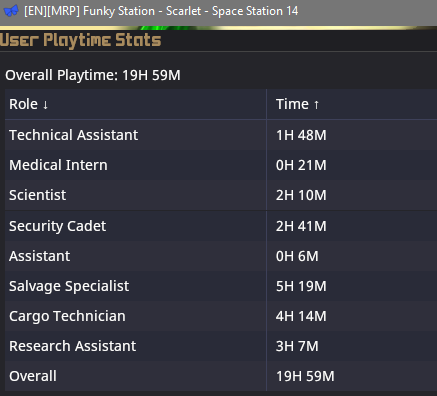Click the 19H 59M cell in table
Screen dimensions: 437x396
305,376
